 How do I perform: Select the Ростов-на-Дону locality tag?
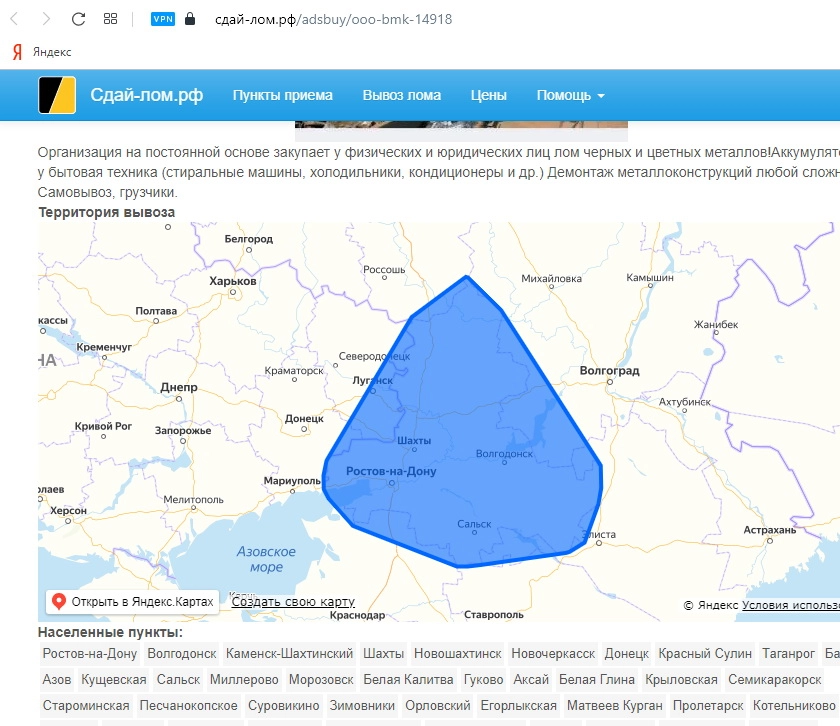[x=90, y=654]
